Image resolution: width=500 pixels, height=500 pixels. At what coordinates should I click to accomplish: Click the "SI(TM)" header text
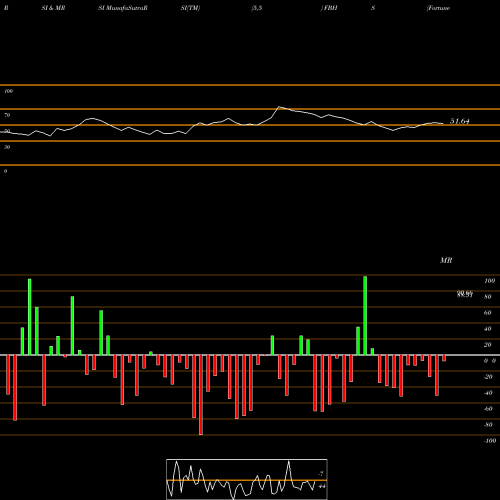pos(190,8)
